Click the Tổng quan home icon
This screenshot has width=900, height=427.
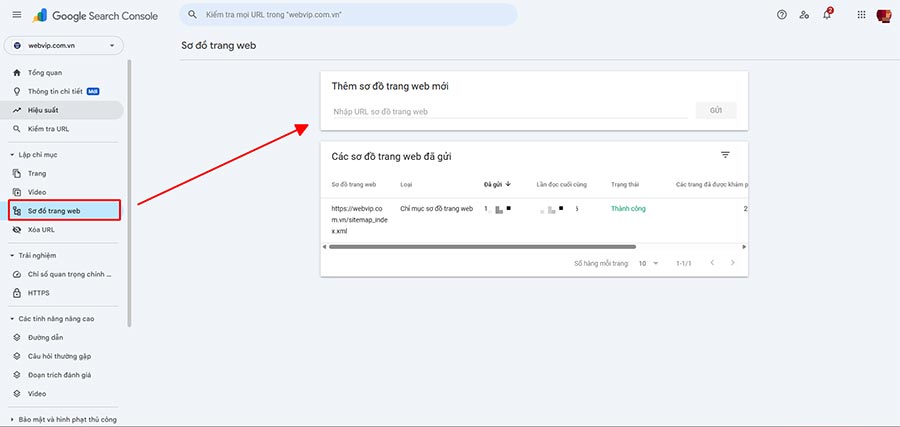[17, 73]
